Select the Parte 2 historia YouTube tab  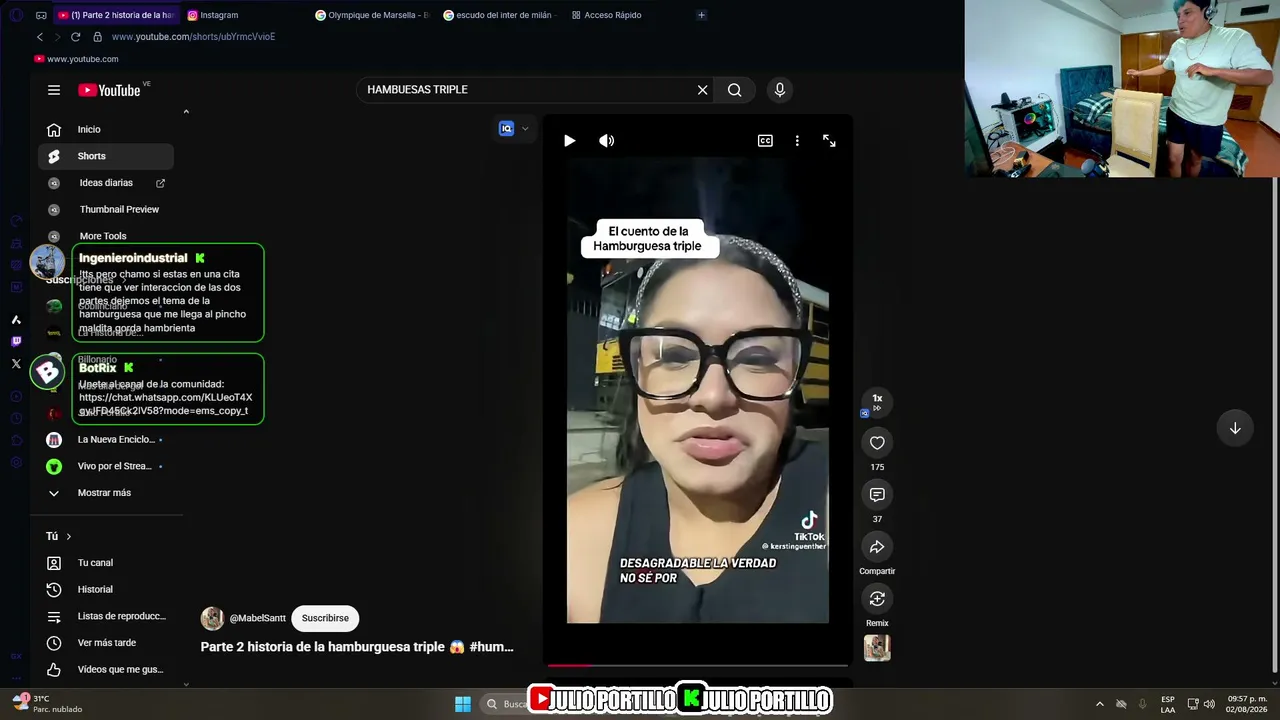pos(116,15)
